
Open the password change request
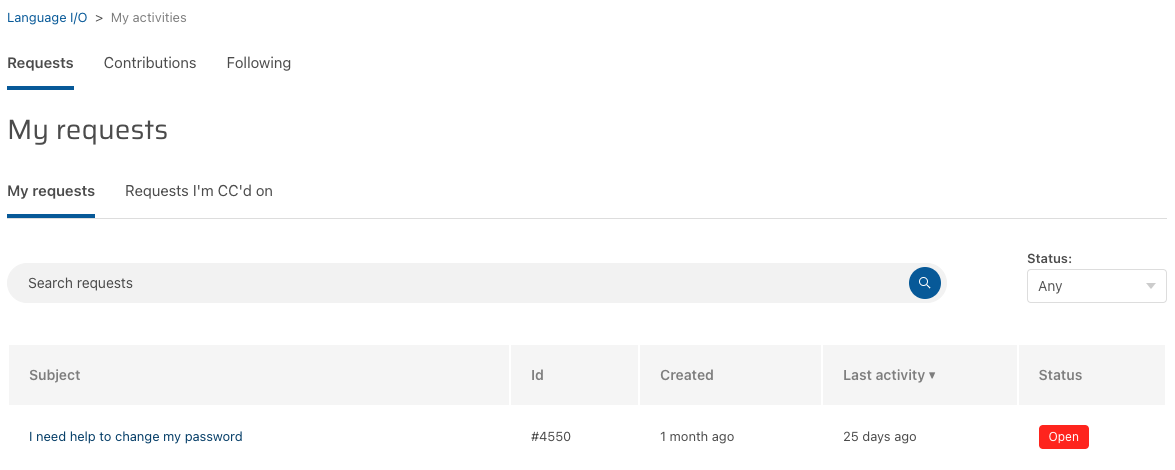point(136,436)
